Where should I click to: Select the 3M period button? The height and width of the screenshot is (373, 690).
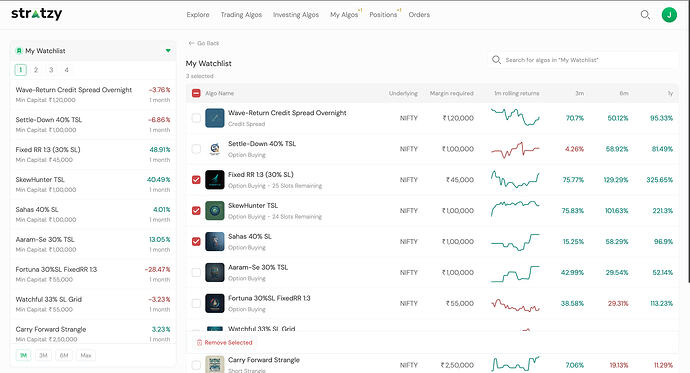click(43, 355)
